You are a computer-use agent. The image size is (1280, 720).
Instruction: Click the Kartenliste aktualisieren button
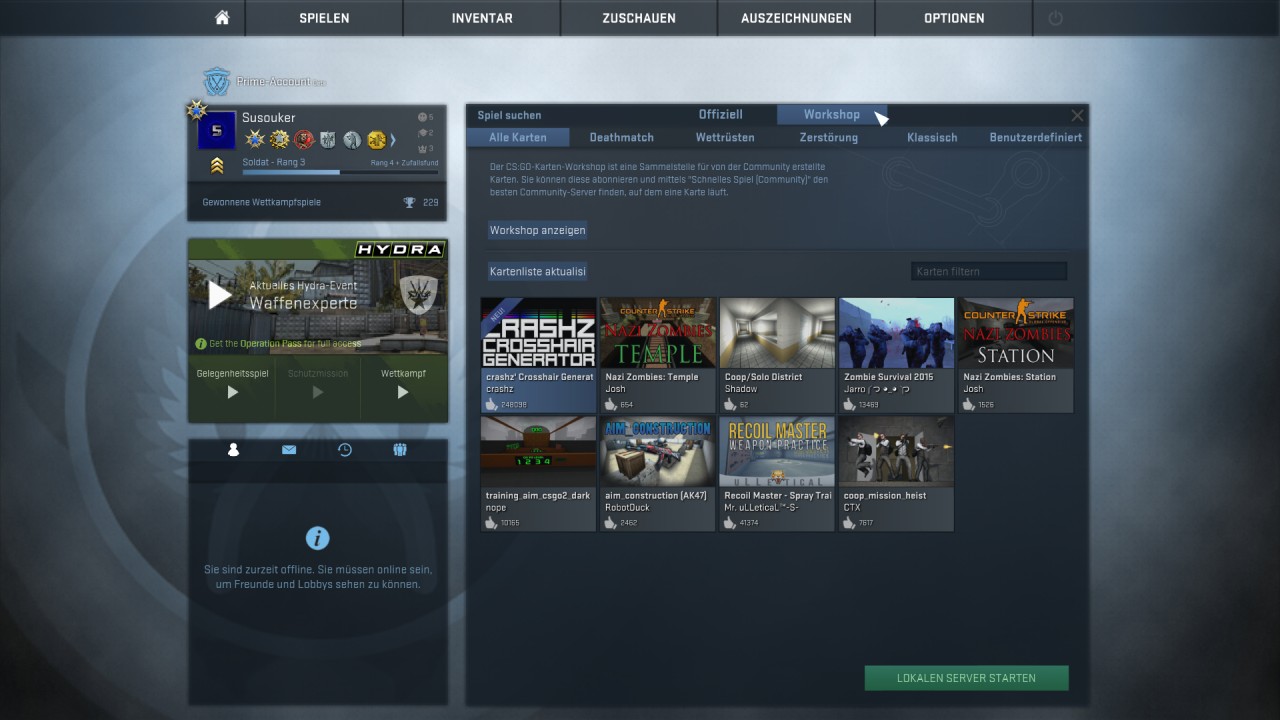click(x=538, y=271)
